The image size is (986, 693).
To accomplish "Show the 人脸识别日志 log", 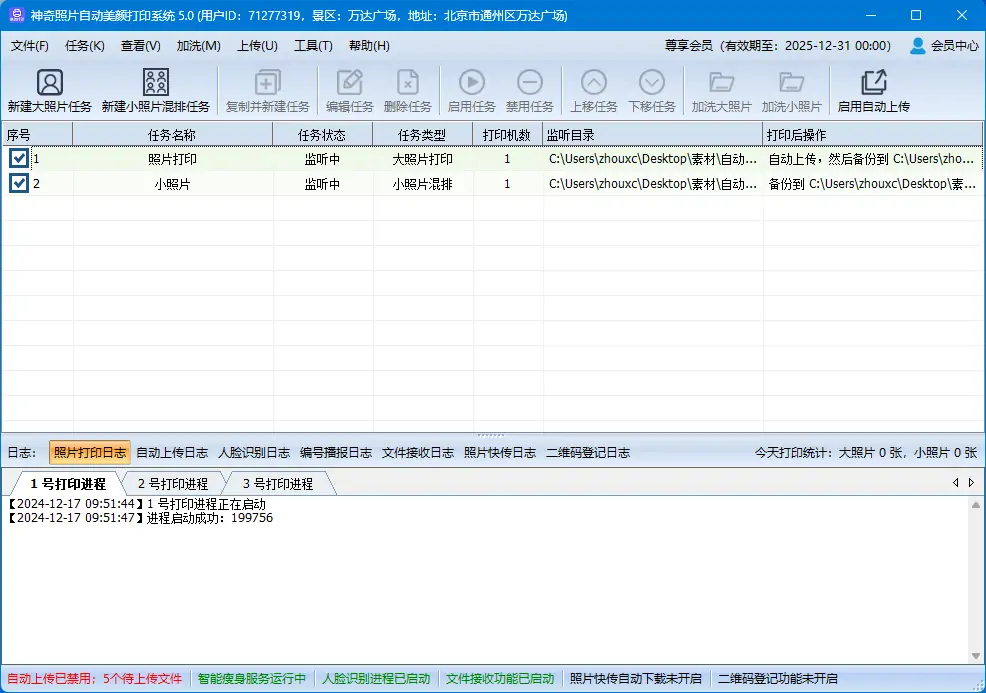I will pos(254,453).
